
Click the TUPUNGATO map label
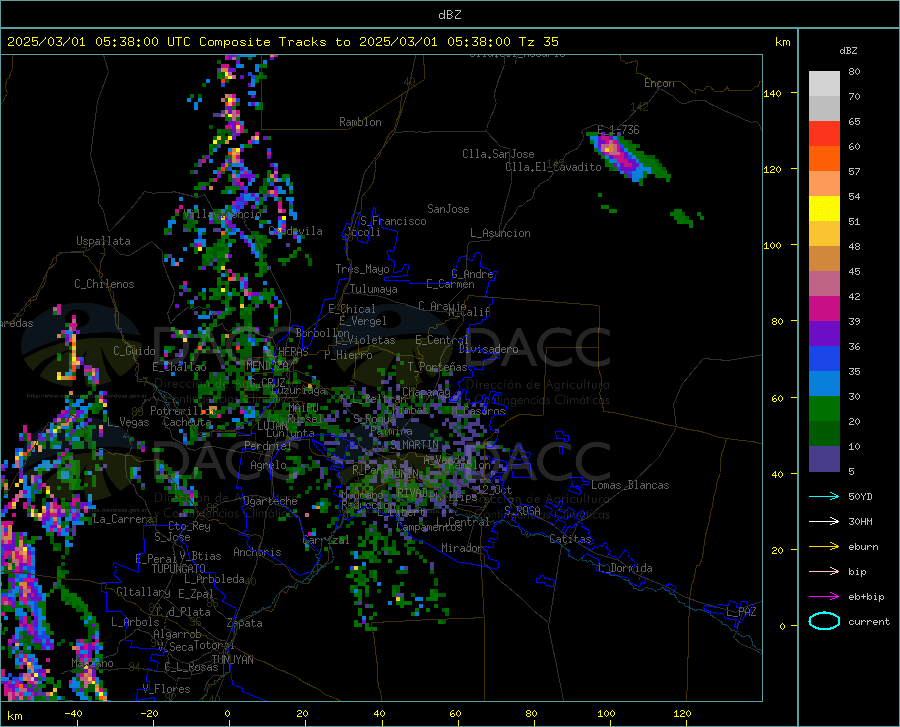179,569
